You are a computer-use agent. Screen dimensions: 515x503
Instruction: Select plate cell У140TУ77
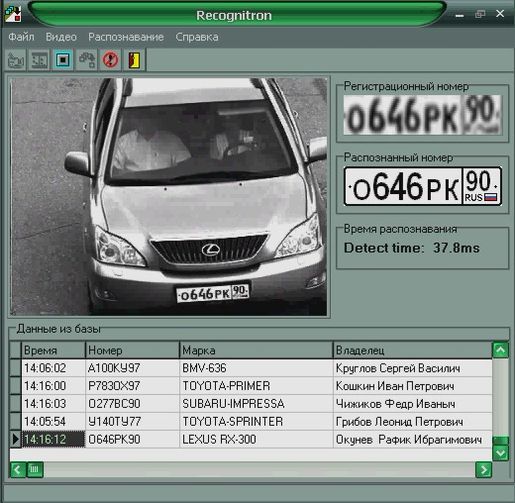tap(132, 422)
